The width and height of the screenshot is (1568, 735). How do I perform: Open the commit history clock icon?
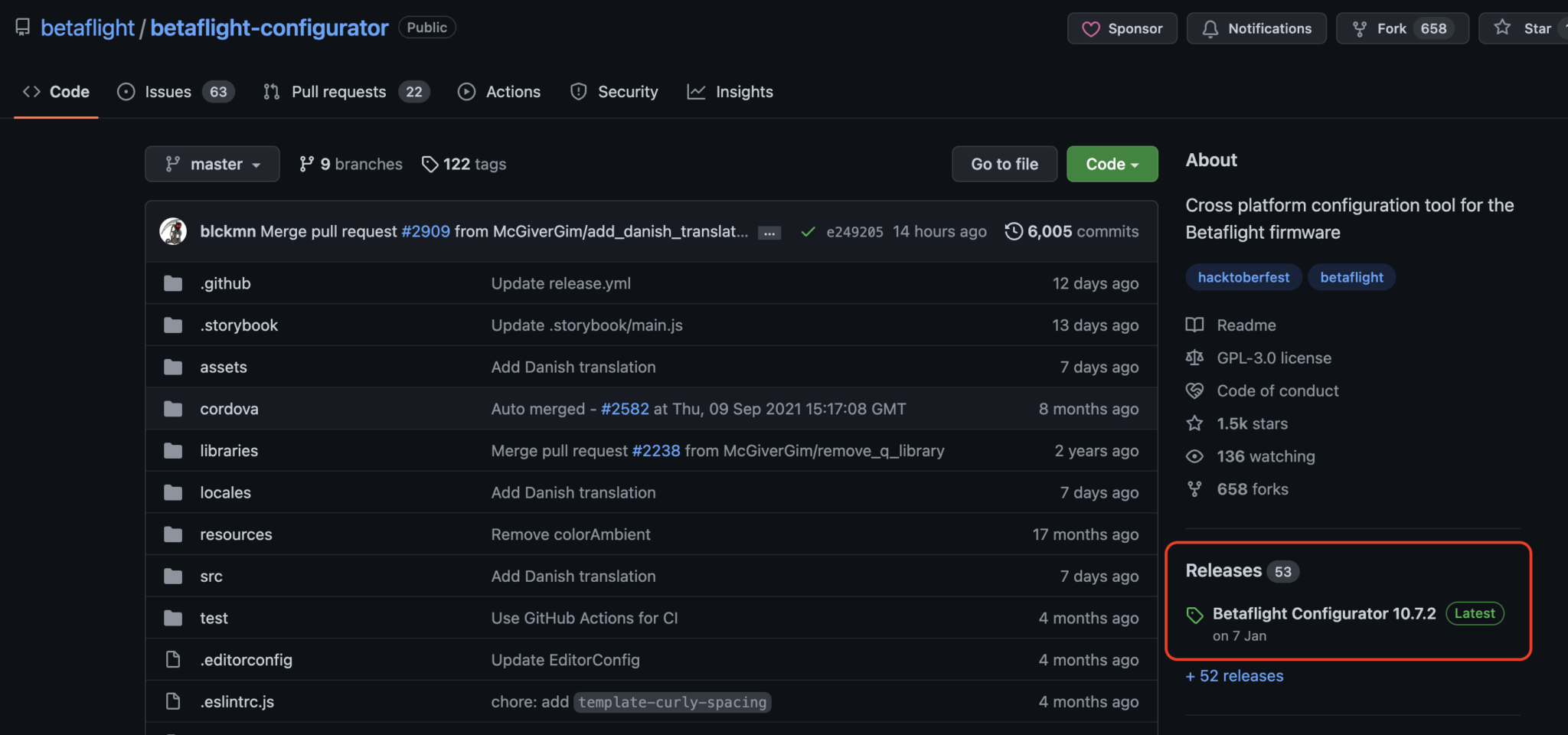(1014, 230)
